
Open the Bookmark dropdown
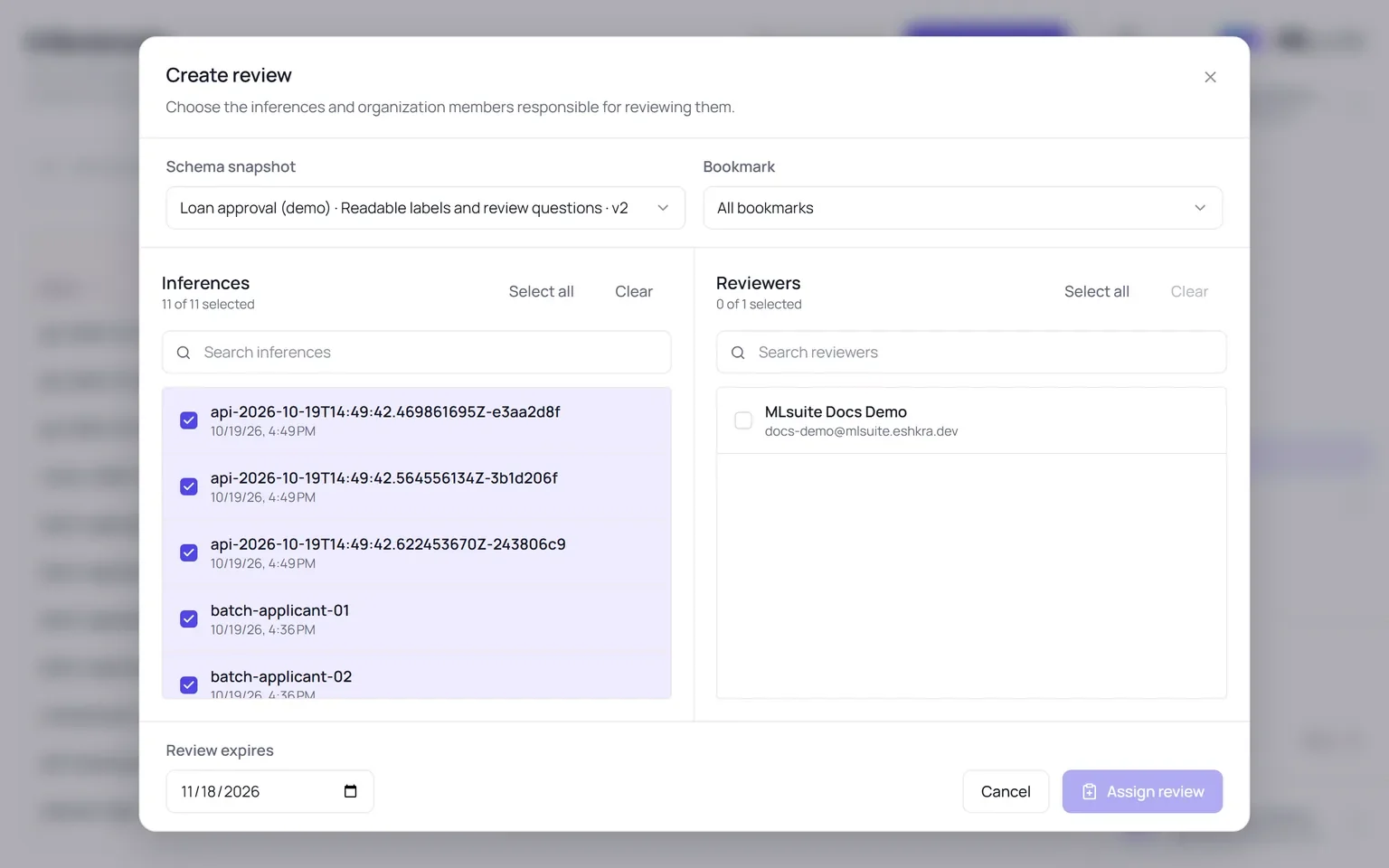(x=963, y=208)
